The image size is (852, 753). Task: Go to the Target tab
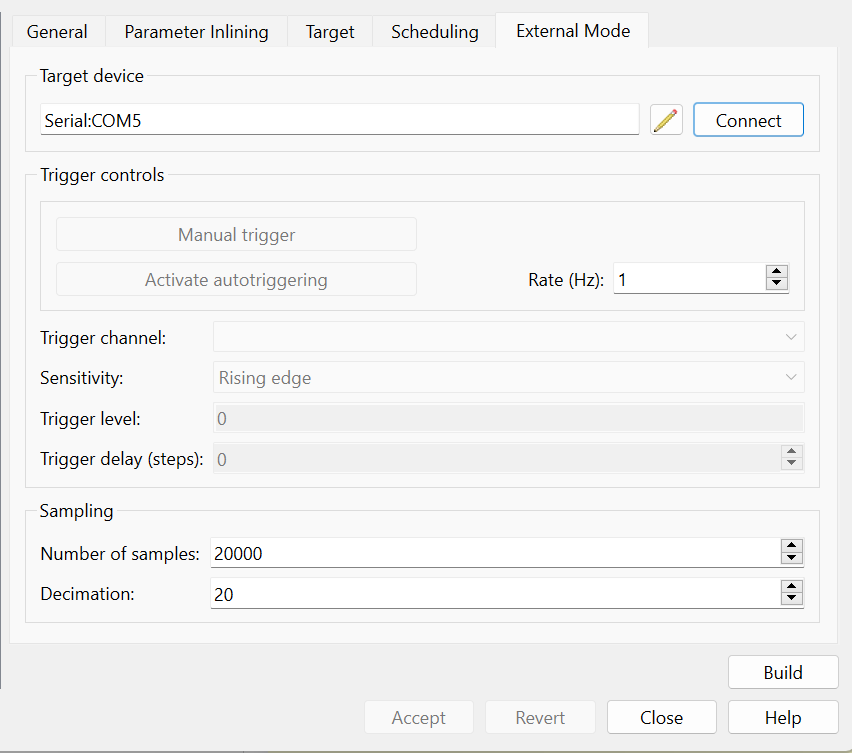[x=330, y=32]
